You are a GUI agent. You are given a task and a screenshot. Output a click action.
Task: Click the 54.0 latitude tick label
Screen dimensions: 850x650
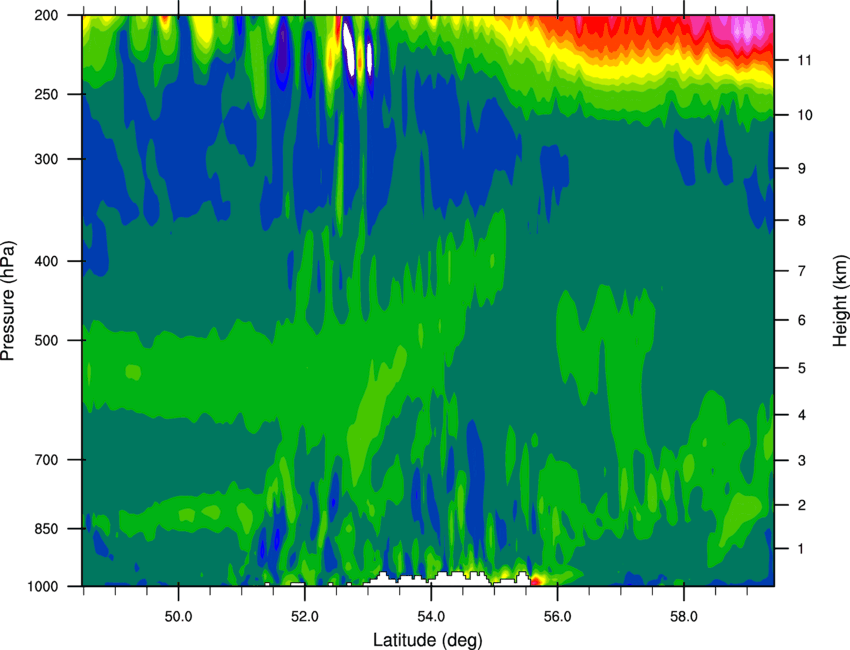431,617
